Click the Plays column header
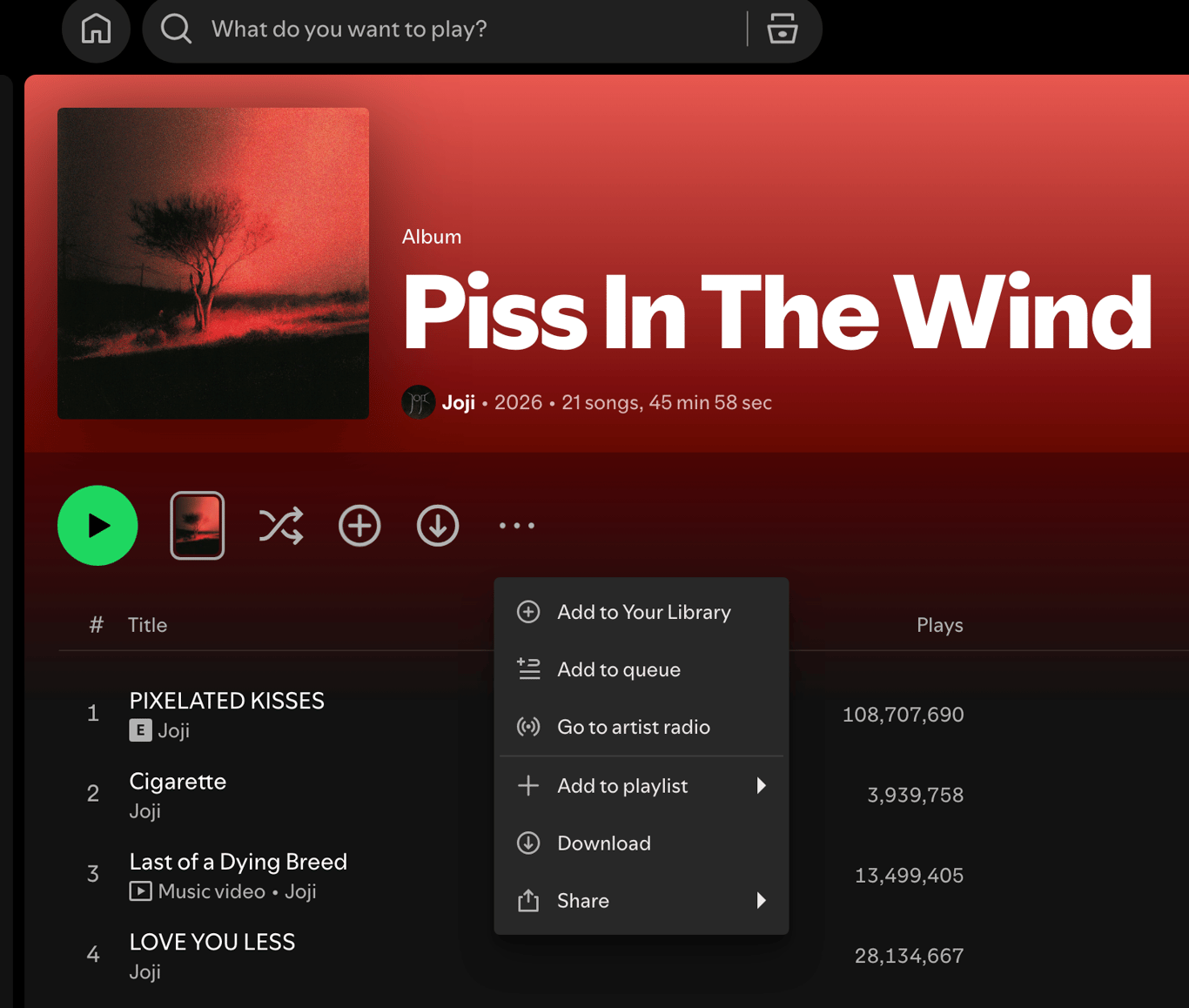 pyautogui.click(x=940, y=625)
